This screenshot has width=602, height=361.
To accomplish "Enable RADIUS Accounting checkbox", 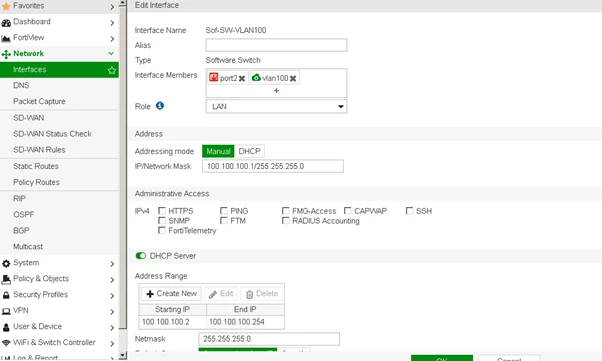I will coord(286,220).
